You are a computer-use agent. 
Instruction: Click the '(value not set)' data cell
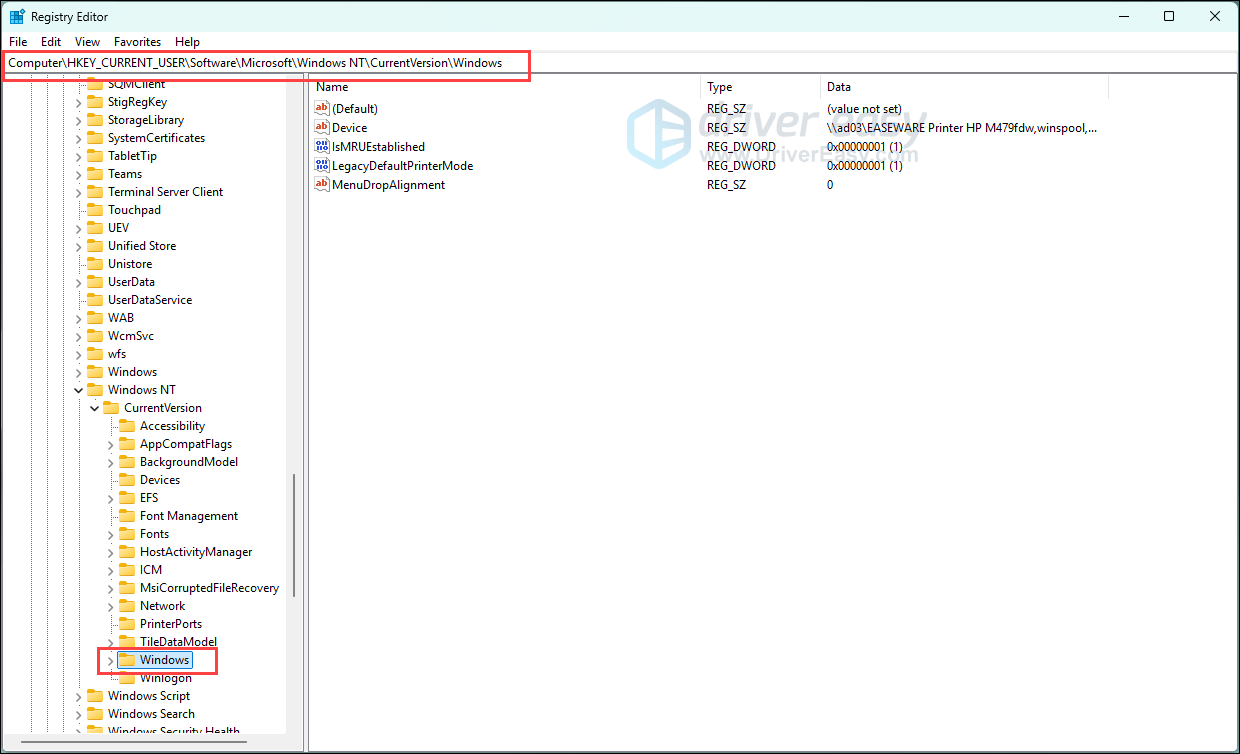click(x=863, y=108)
